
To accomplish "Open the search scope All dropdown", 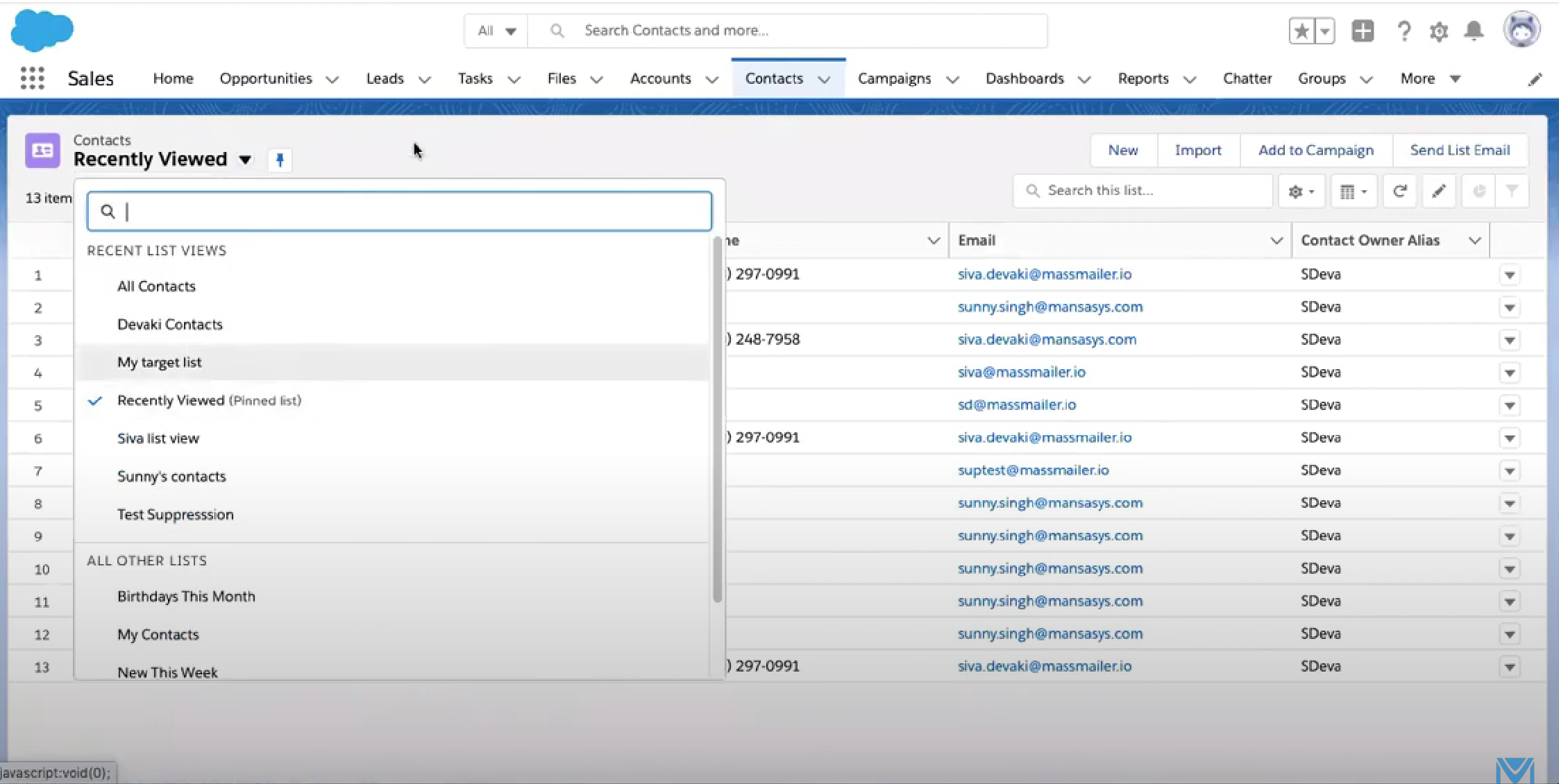I will click(x=497, y=31).
